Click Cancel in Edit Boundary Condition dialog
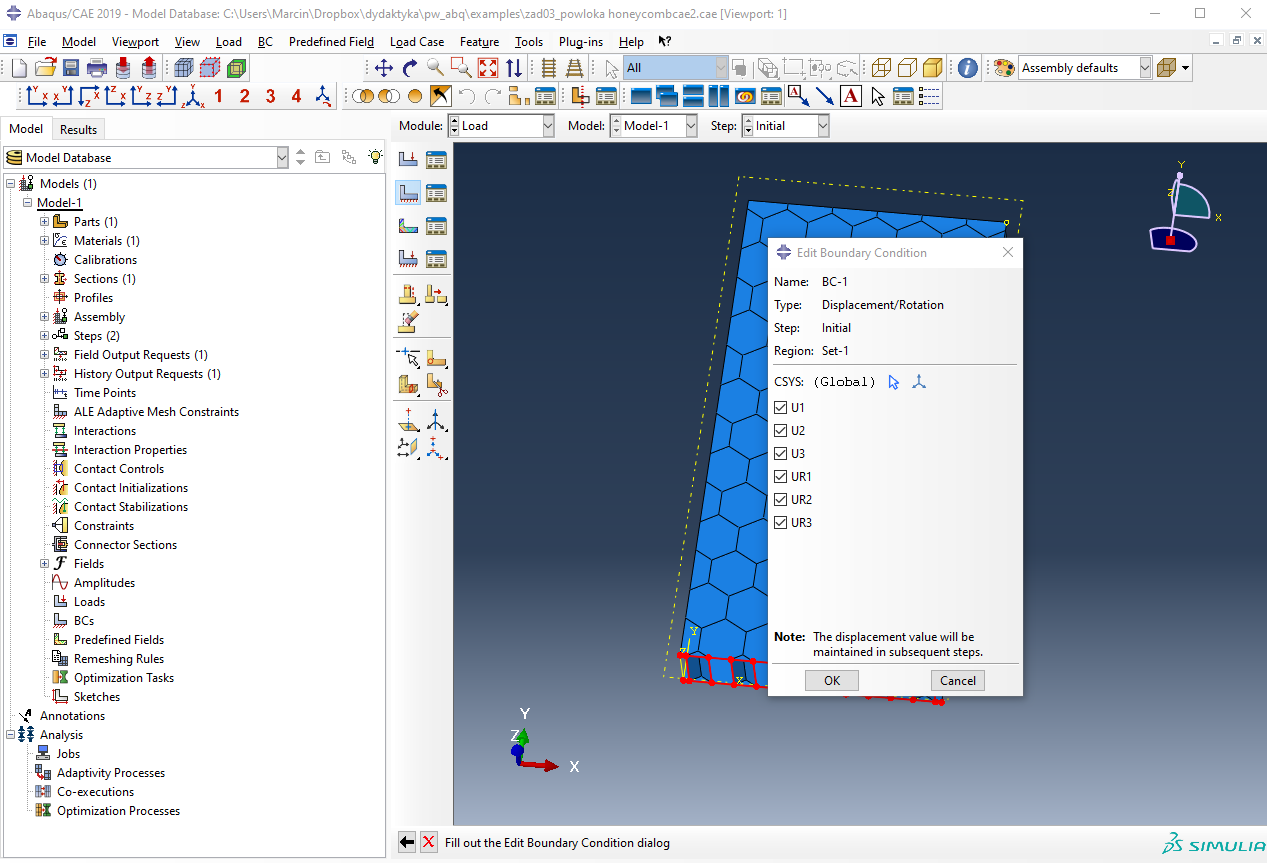Image resolution: width=1267 pixels, height=863 pixels. pyautogui.click(x=958, y=680)
